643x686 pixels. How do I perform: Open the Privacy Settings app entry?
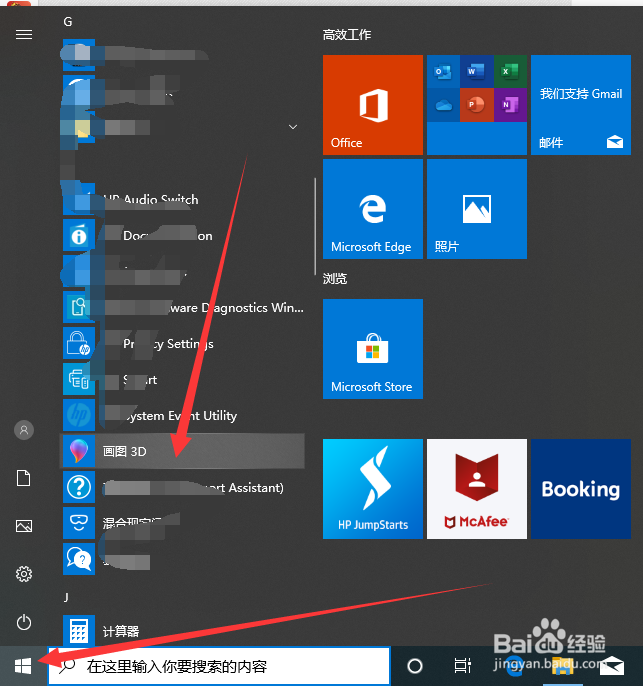tap(182, 343)
